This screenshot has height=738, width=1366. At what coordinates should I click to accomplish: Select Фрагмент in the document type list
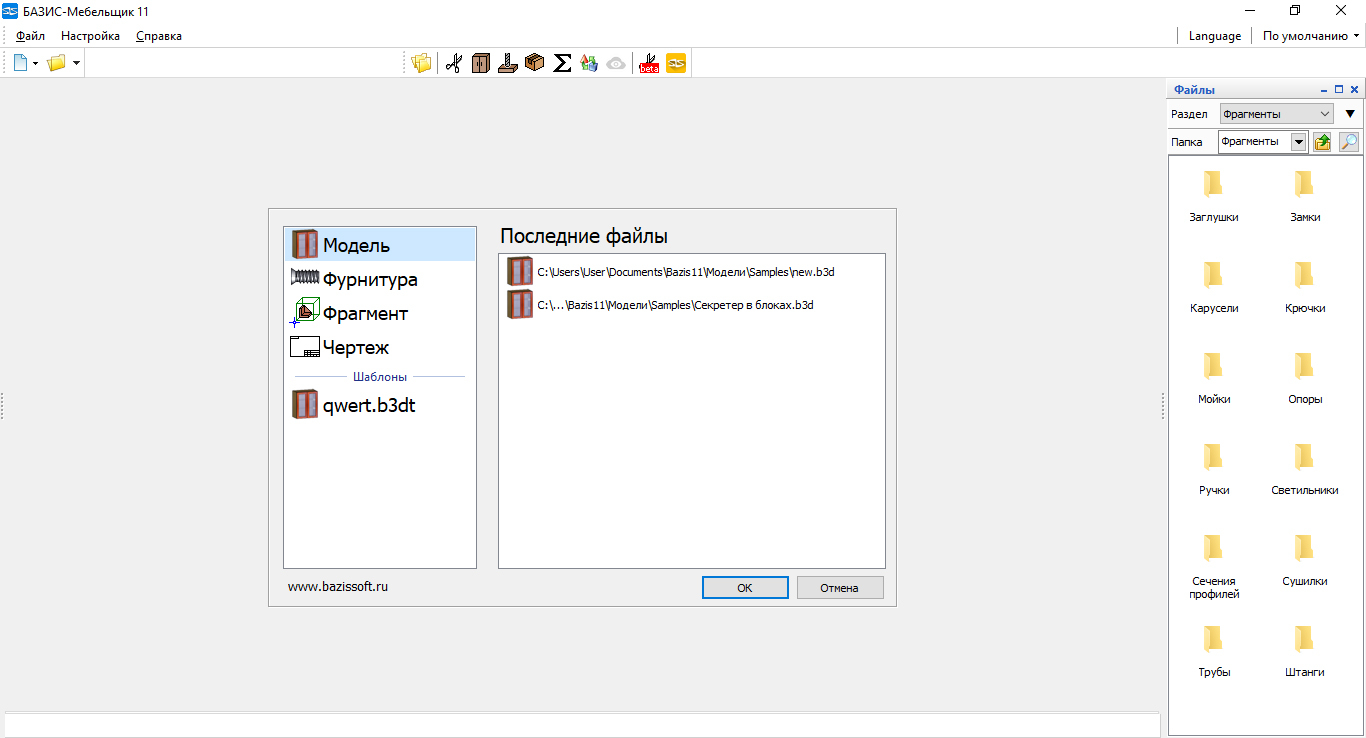point(380,313)
